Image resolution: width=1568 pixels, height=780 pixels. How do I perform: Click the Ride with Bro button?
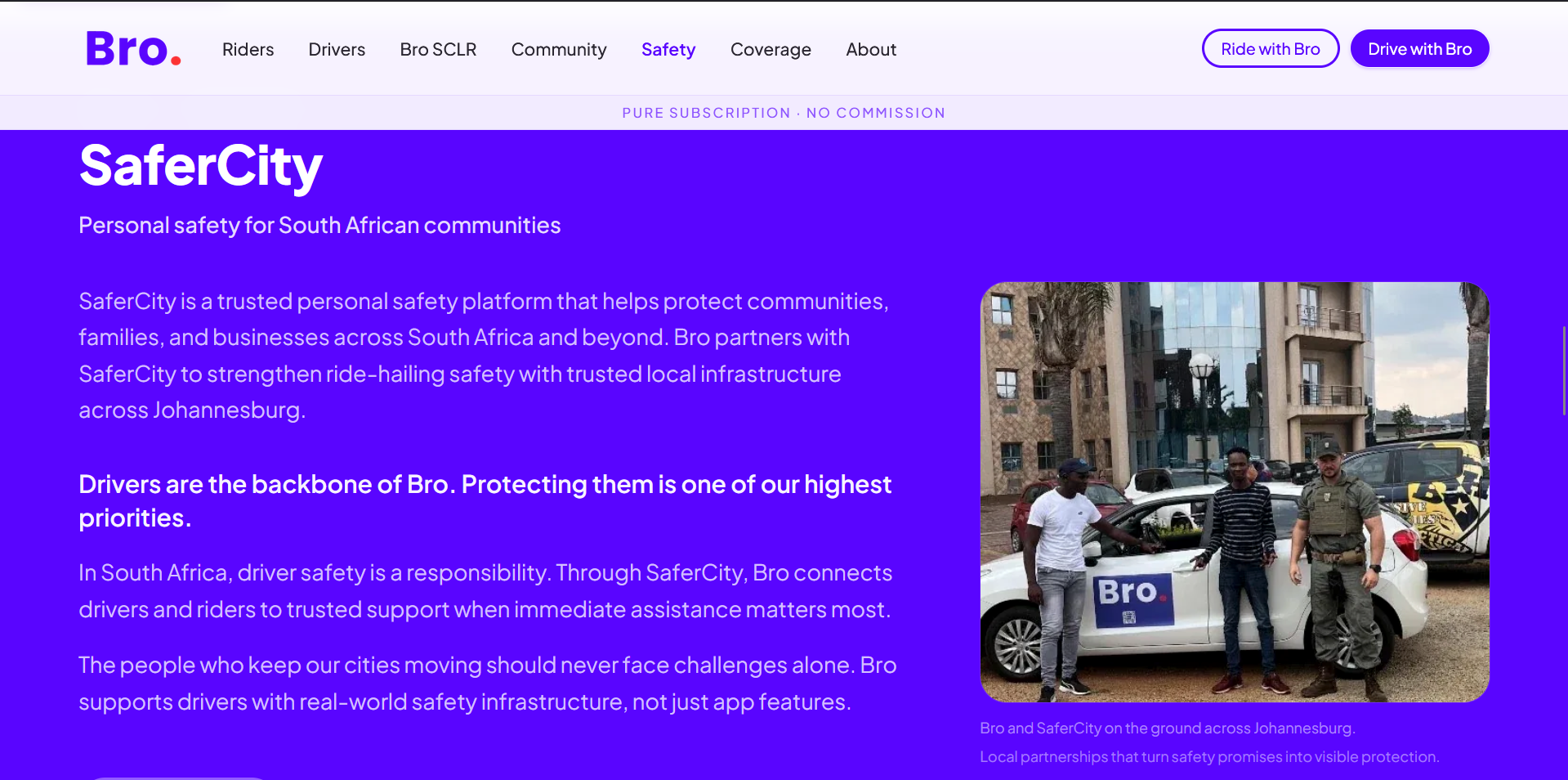point(1271,49)
